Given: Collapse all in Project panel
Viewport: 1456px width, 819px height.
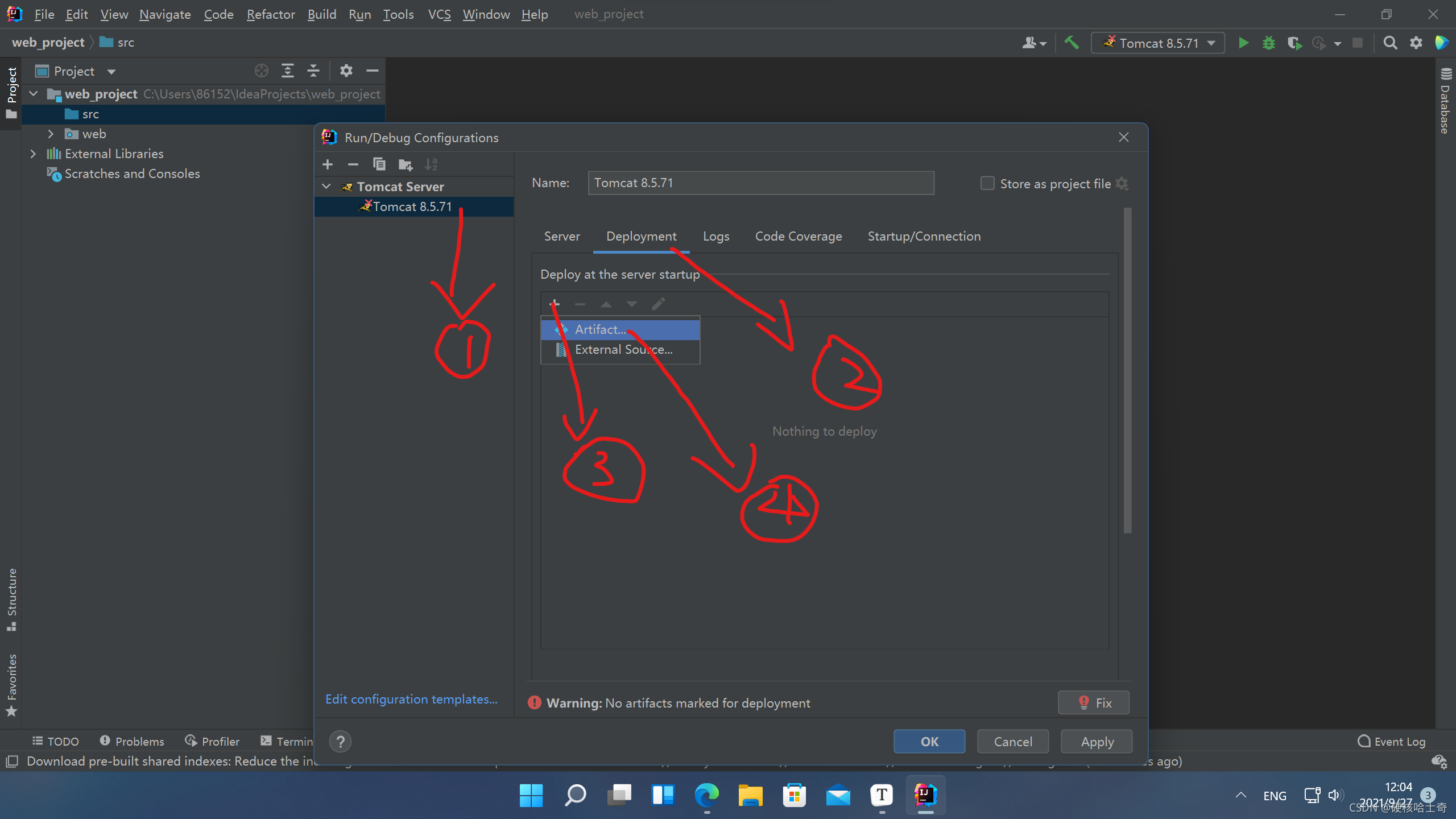Looking at the screenshot, I should 313,71.
